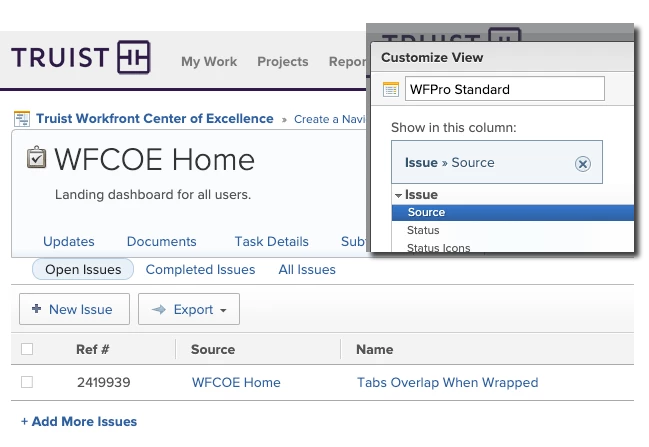Click the plus icon on New Issue
This screenshot has height=447, width=649.
tap(36, 308)
